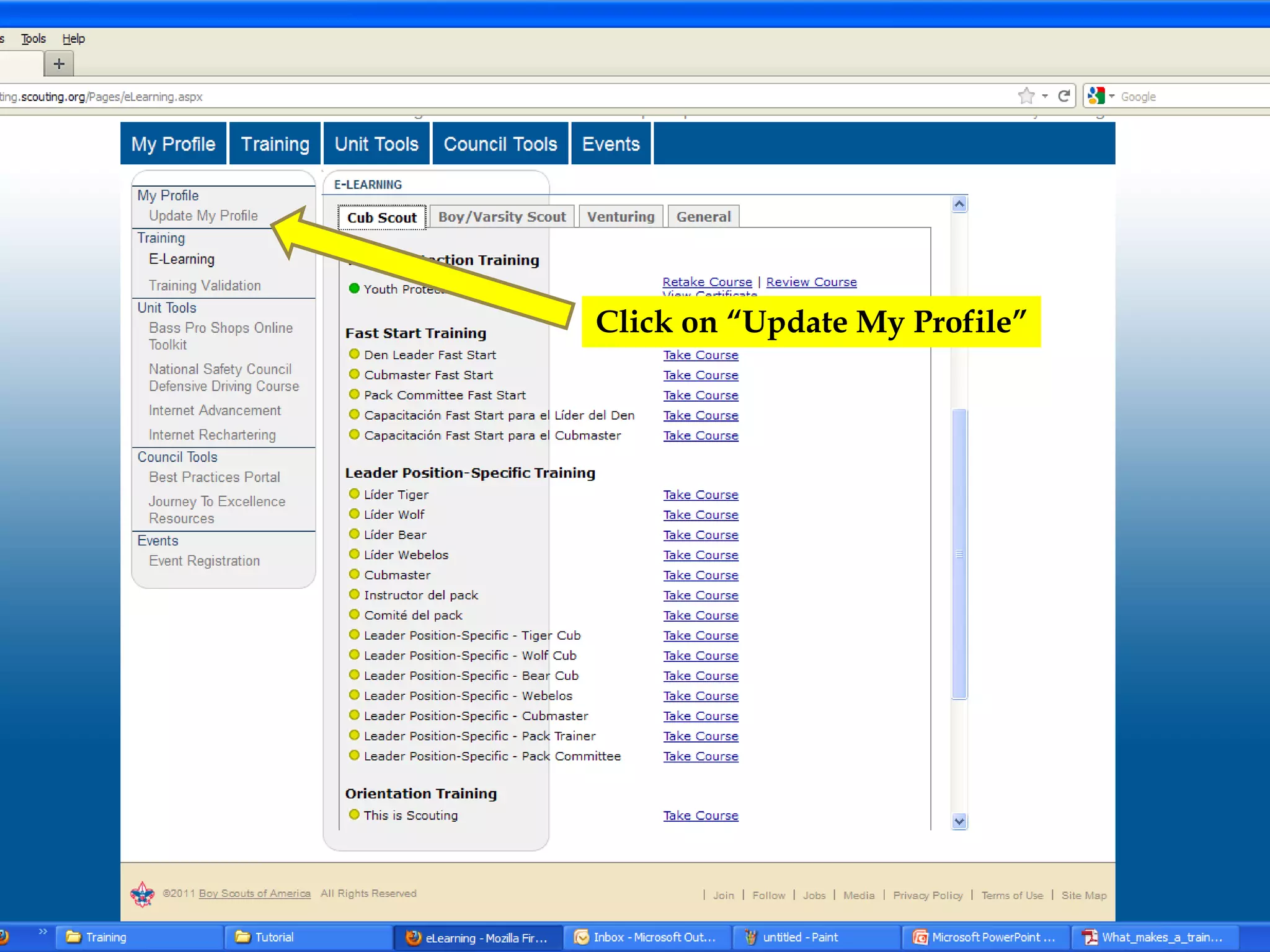Click the Google search engine icon
This screenshot has width=1270, height=952.
pos(1096,96)
